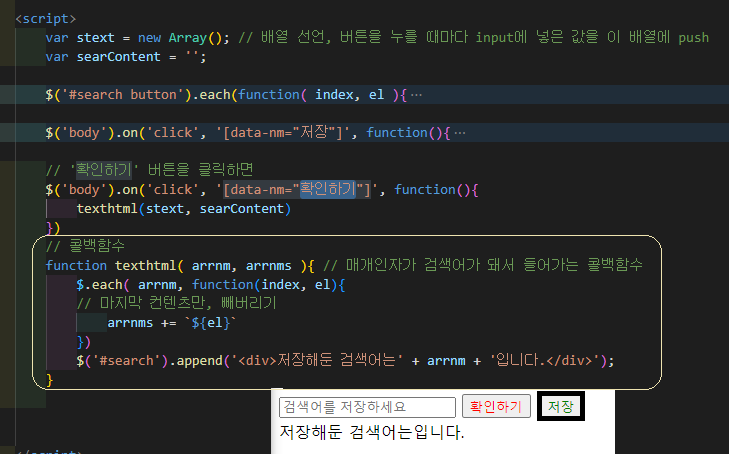729x454 pixels.
Task: Click the 검색어를 저장하세요 input field
Action: coord(367,407)
